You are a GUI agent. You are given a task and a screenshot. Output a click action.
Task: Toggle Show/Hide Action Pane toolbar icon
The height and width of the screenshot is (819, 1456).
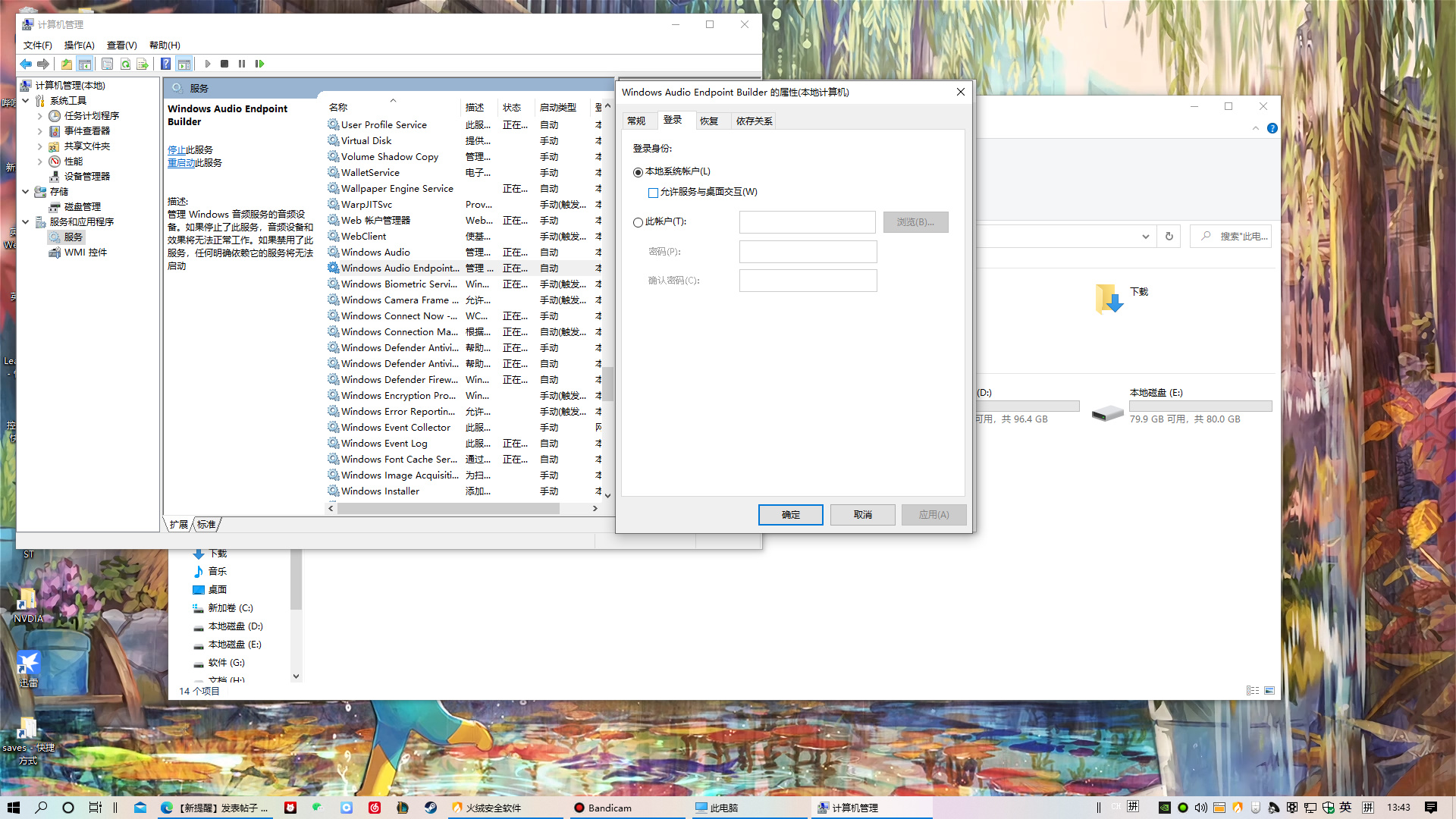click(x=184, y=64)
